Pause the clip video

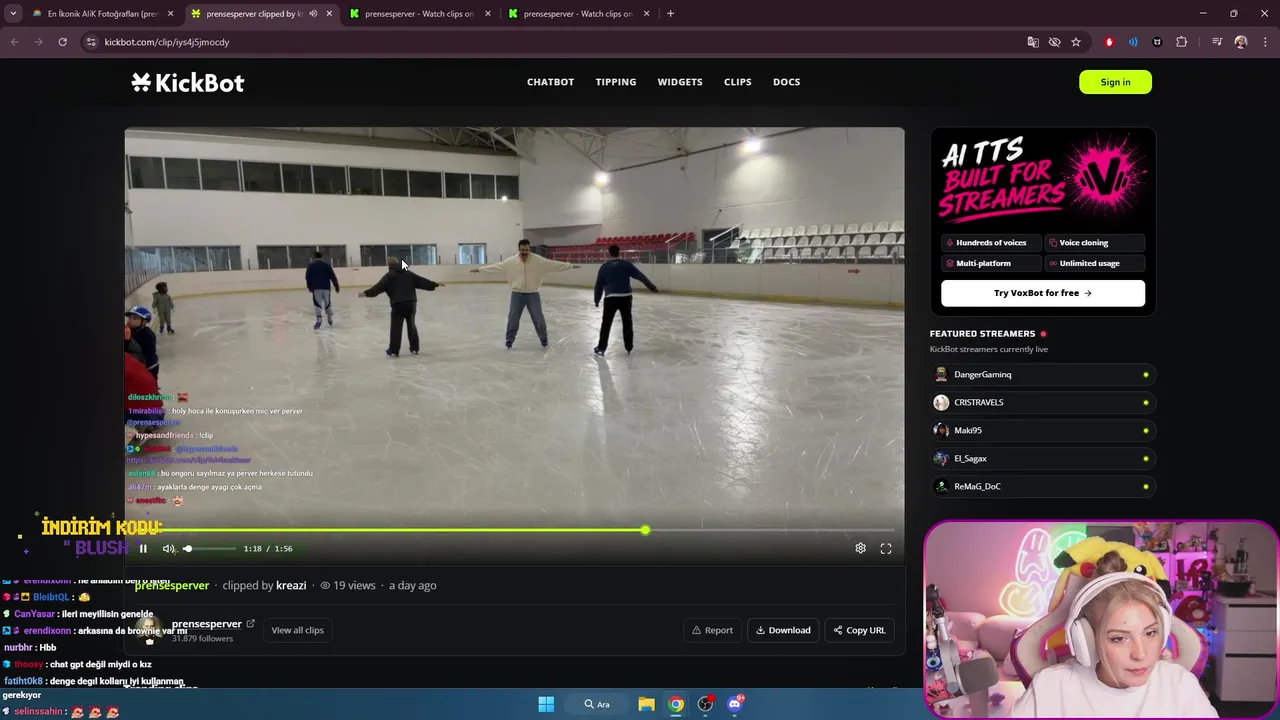(143, 548)
